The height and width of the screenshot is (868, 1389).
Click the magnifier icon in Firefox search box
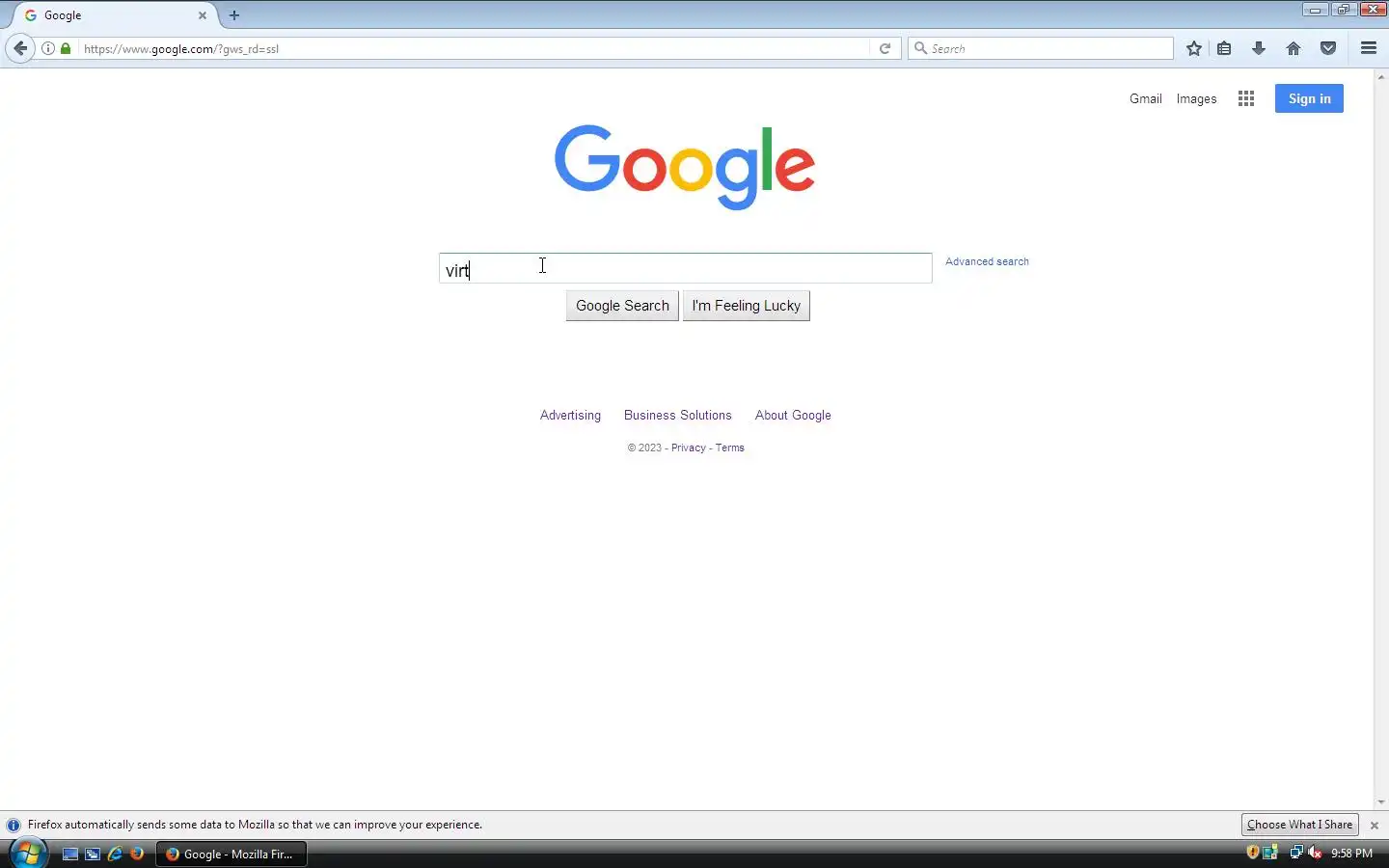pyautogui.click(x=920, y=48)
